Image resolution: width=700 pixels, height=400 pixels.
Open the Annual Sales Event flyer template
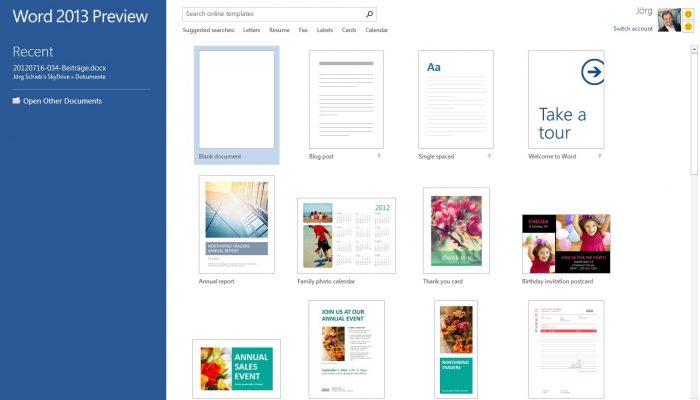(237, 369)
